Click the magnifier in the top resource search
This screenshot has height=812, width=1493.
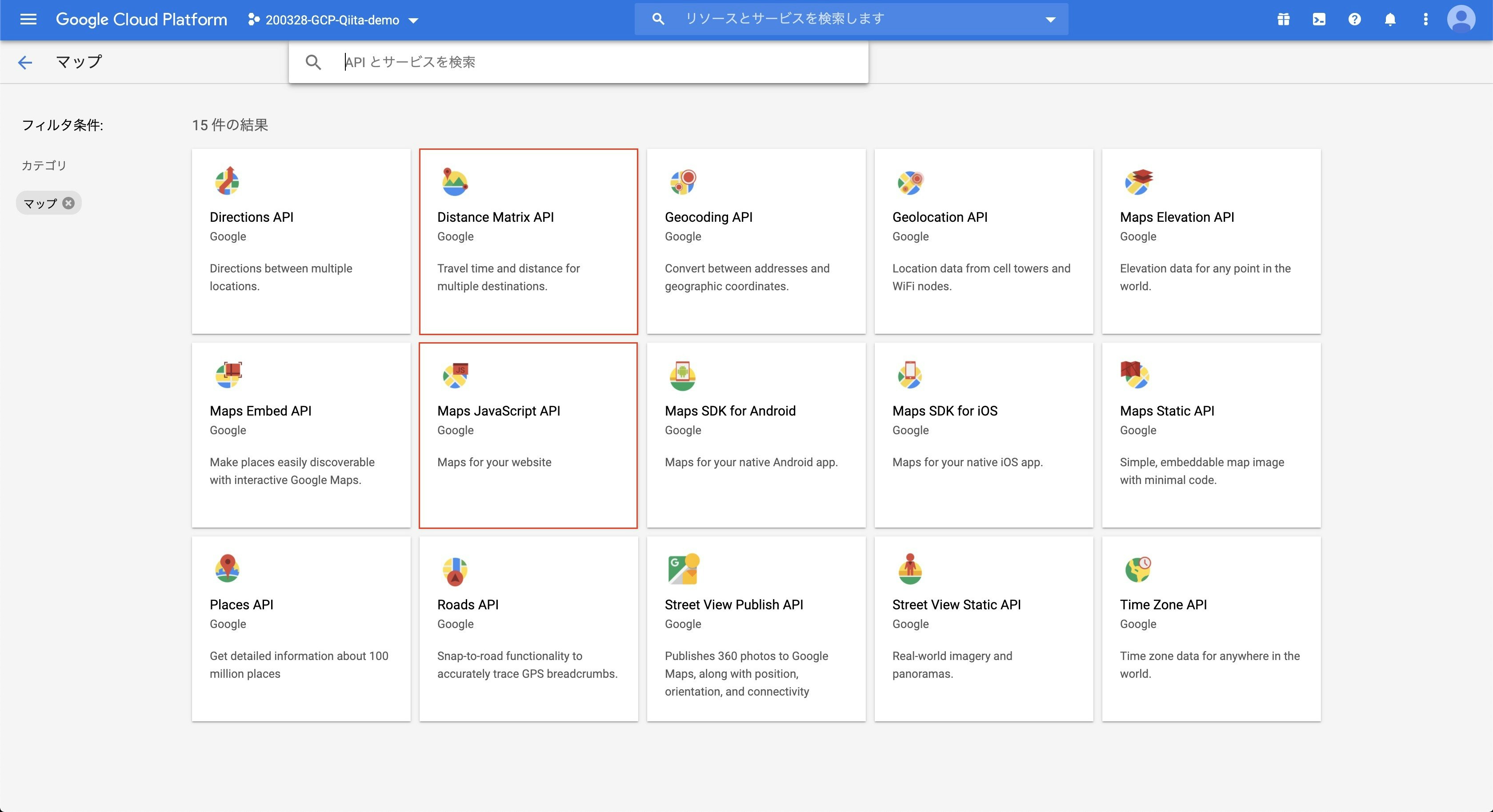click(x=658, y=19)
